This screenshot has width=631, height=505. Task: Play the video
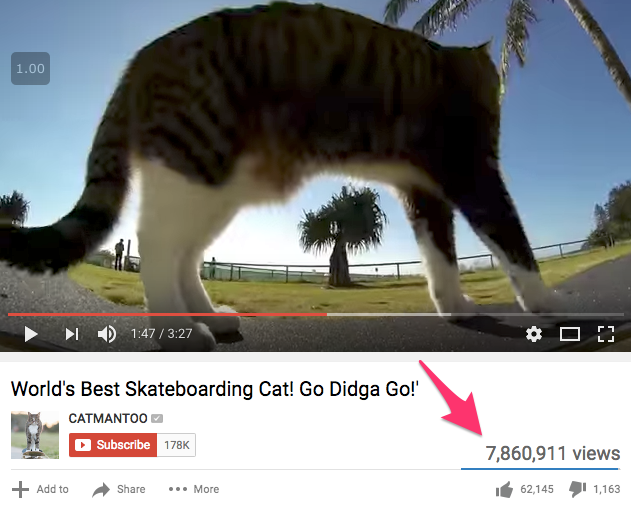click(31, 334)
